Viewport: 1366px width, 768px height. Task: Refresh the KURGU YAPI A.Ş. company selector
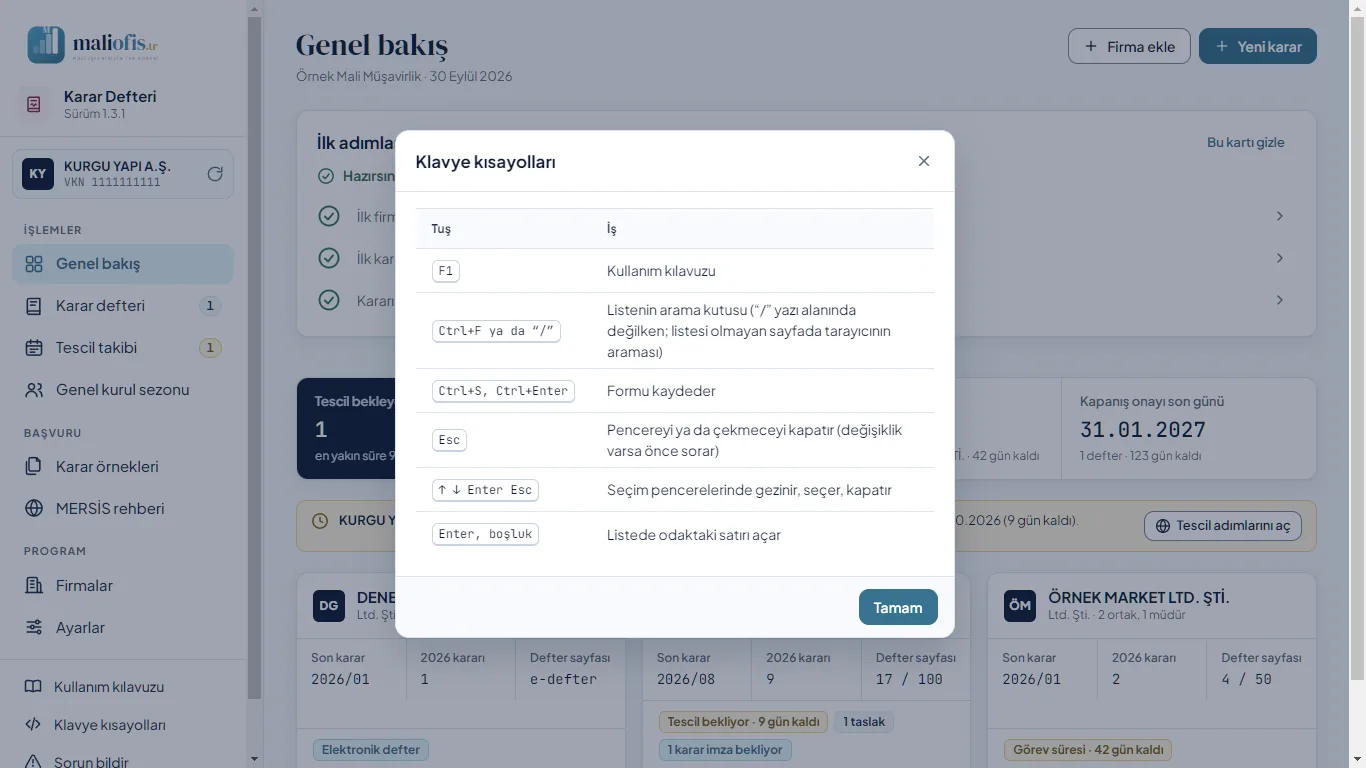215,174
